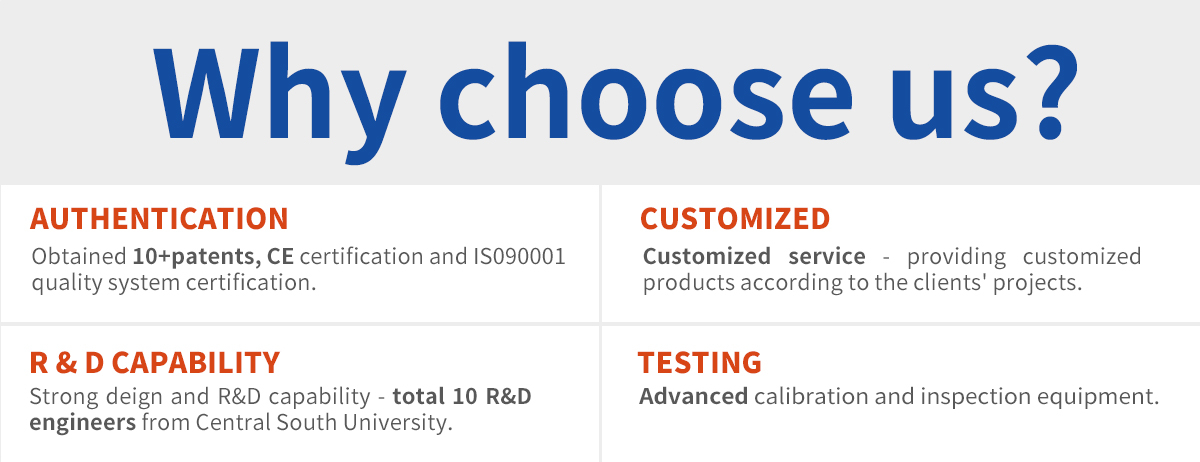
Task: Click the CUSTOMIZED section heading
Action: [735, 219]
